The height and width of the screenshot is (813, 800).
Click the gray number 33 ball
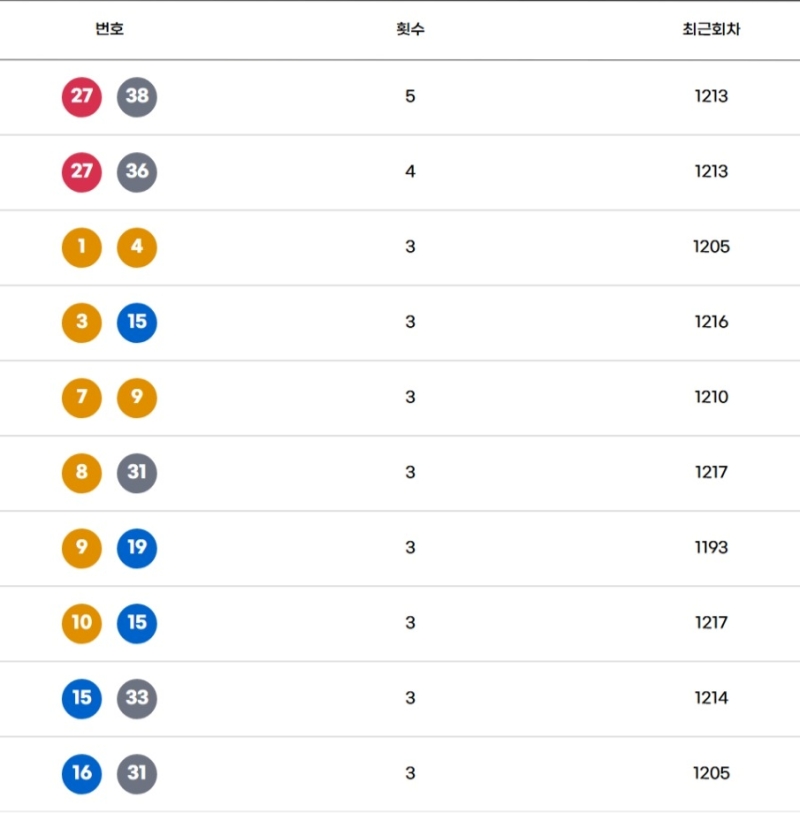click(137, 697)
